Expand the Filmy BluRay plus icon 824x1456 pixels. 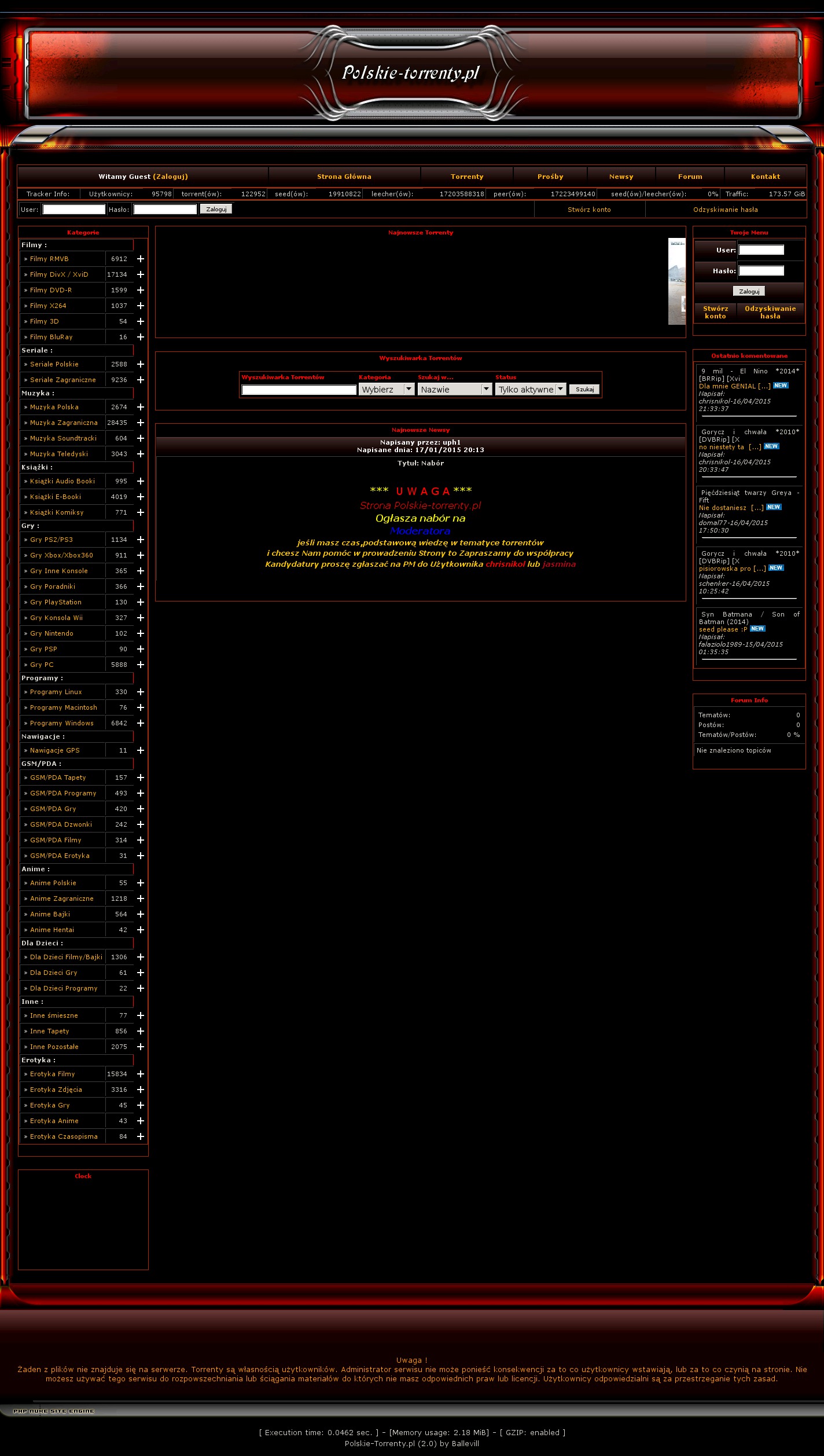[141, 337]
